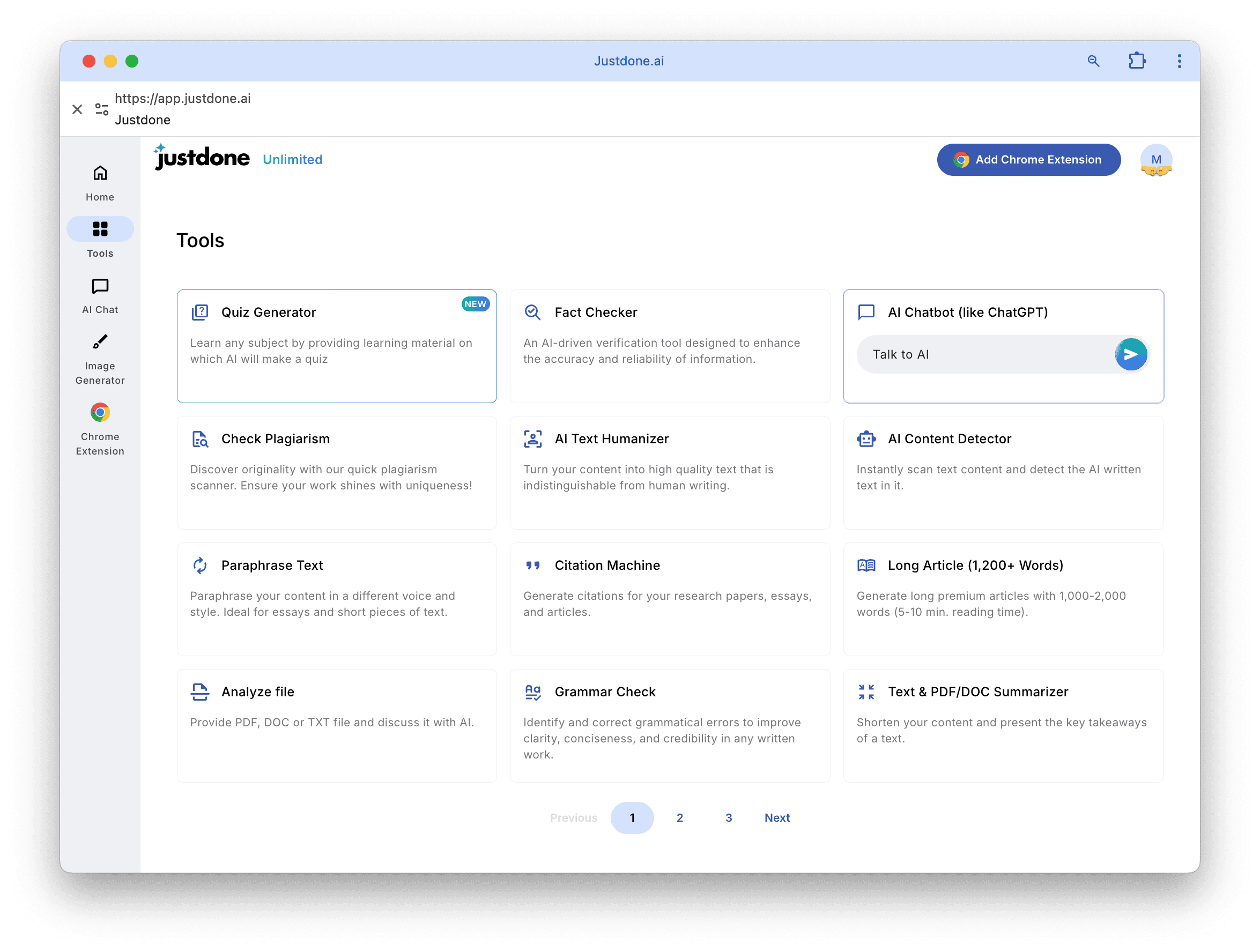Open the Image Generator brush icon
This screenshot has height=952, width=1260.
(100, 341)
